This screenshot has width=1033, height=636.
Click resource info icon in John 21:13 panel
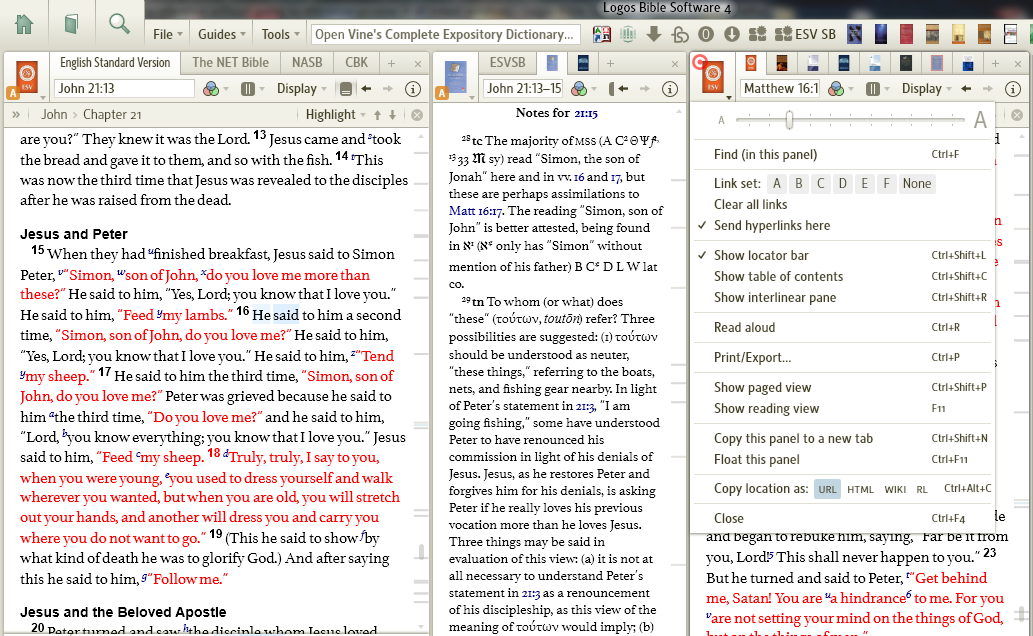pos(412,88)
